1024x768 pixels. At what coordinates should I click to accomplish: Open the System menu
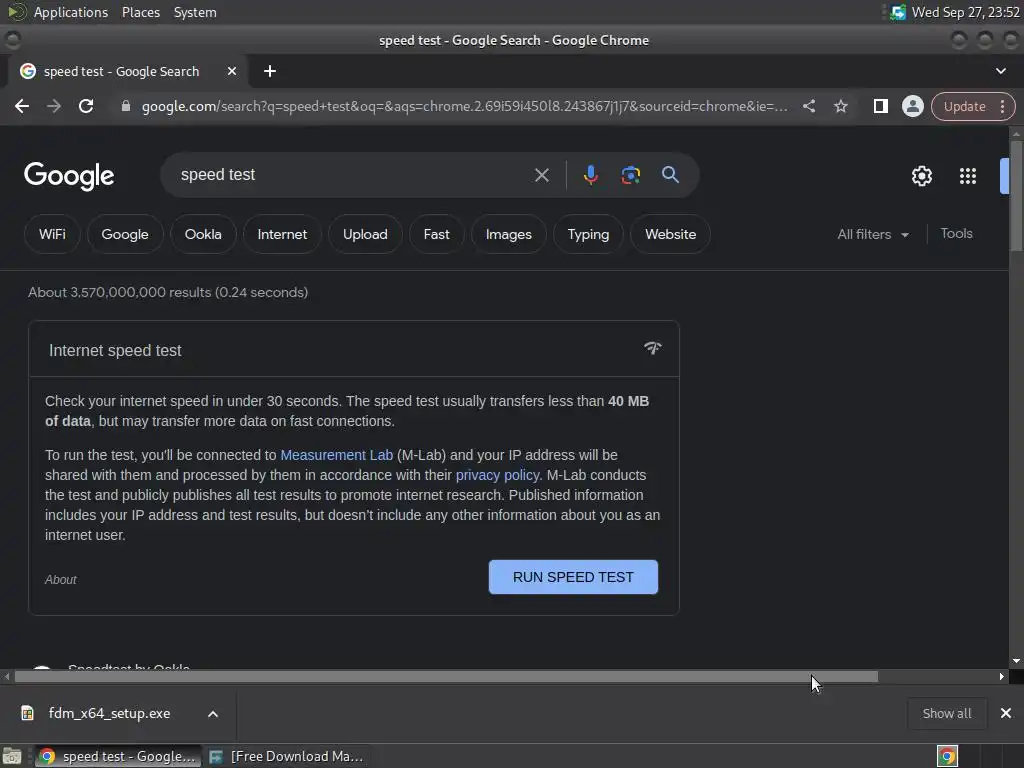coord(195,12)
